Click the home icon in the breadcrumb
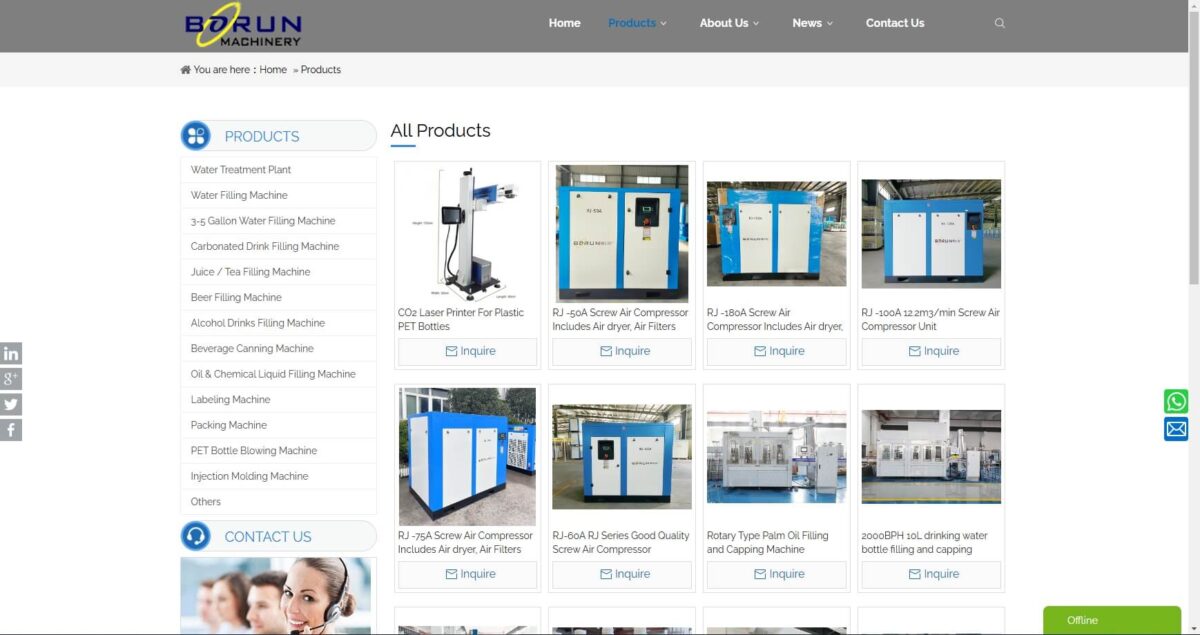This screenshot has width=1200, height=635. (185, 69)
